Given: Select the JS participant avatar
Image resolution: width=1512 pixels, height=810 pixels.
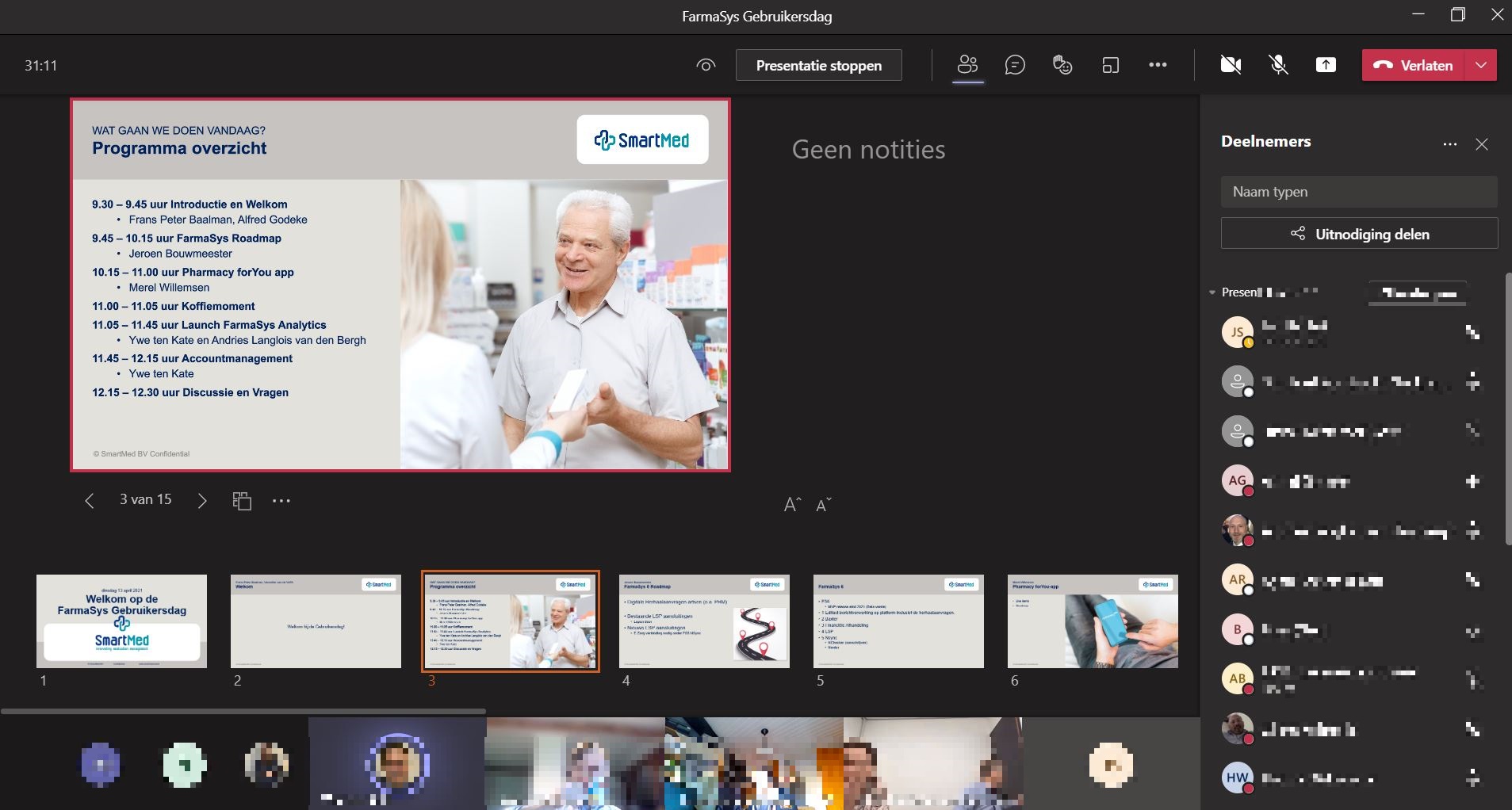Looking at the screenshot, I should click(x=1237, y=332).
